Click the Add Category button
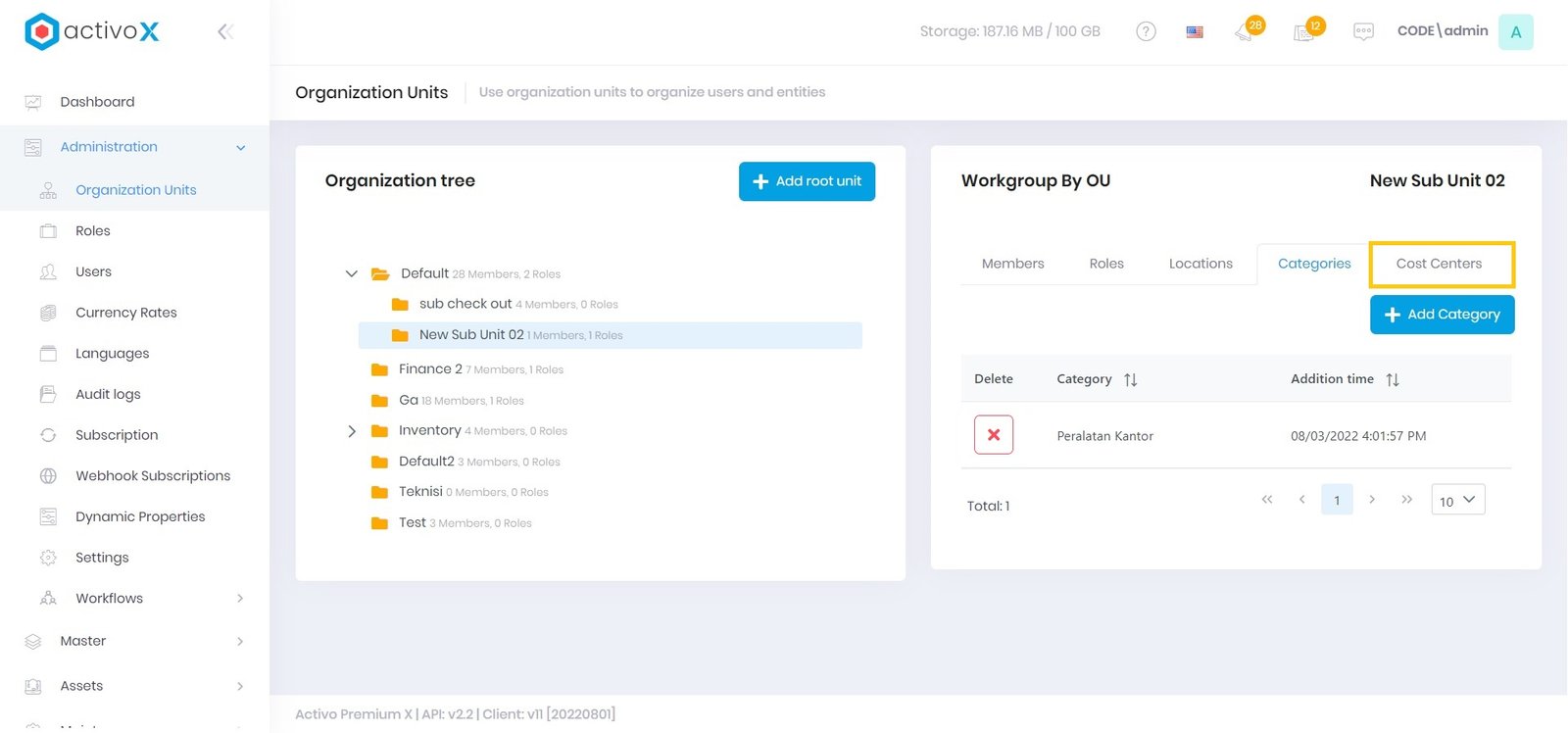The height and width of the screenshot is (733, 1568). point(1442,315)
